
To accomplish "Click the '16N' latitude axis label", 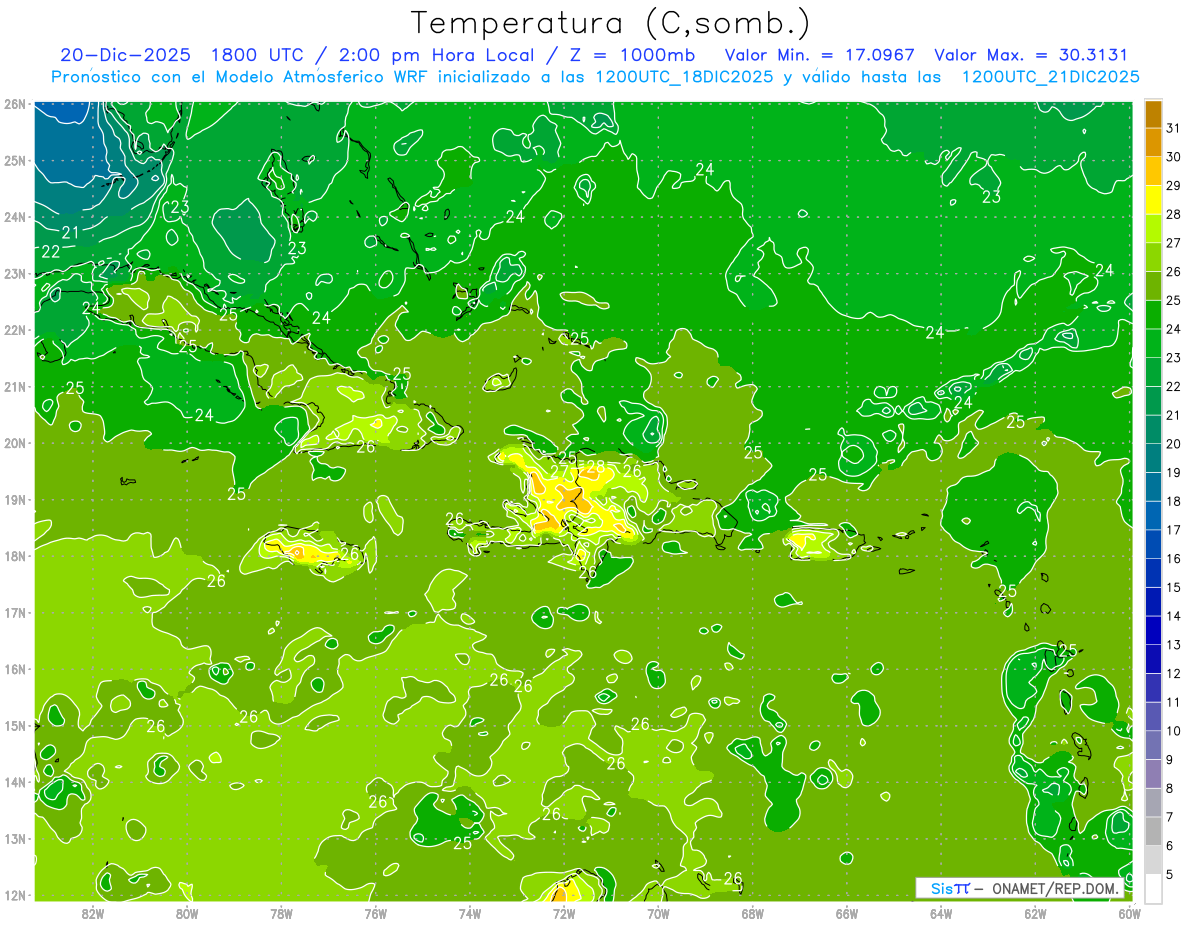I will [x=15, y=669].
